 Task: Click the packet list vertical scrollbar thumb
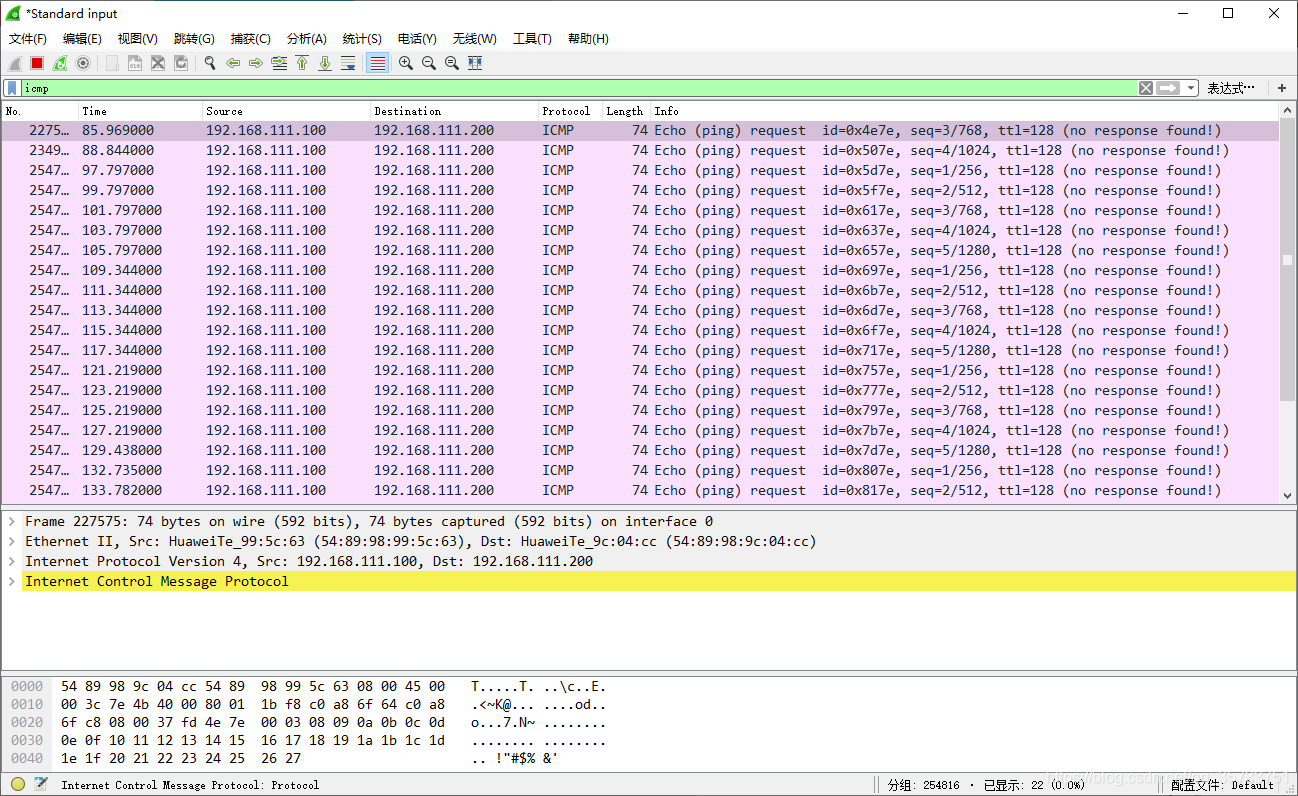coord(1288,260)
